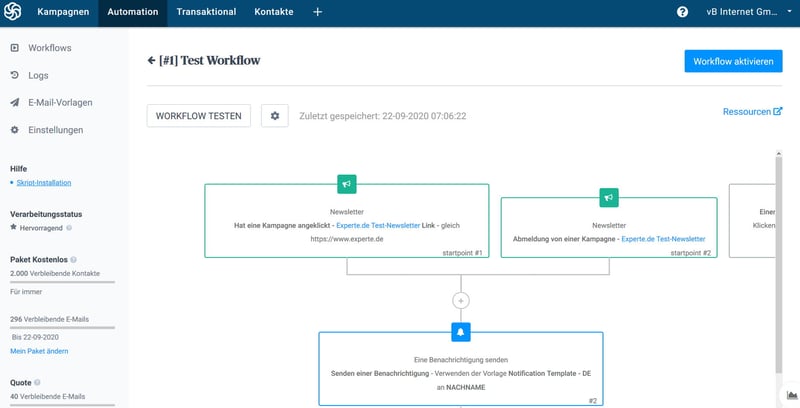Open Einstellungen in the sidebar
800x408 pixels.
pos(56,130)
